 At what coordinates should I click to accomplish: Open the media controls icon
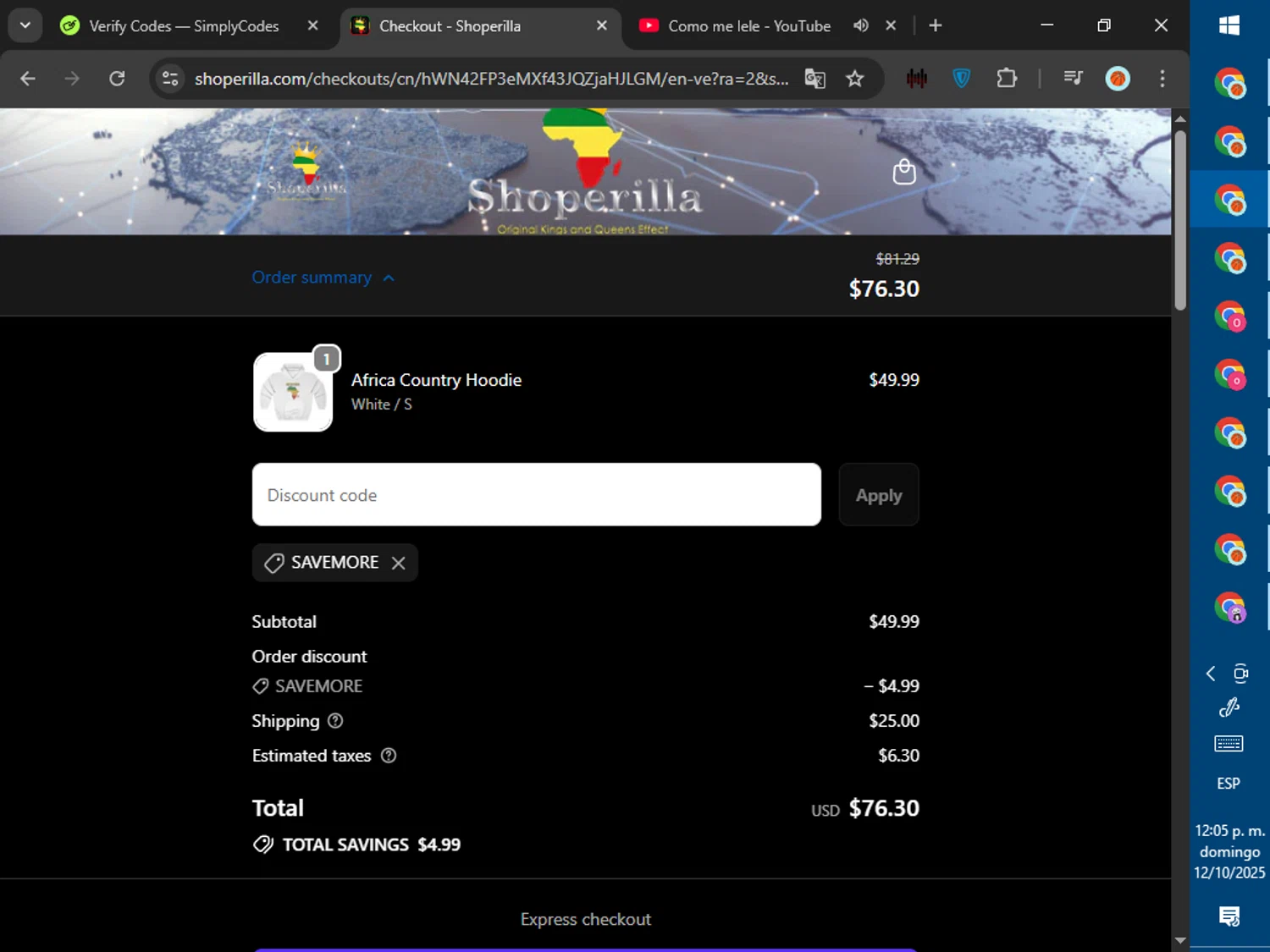tap(1073, 79)
